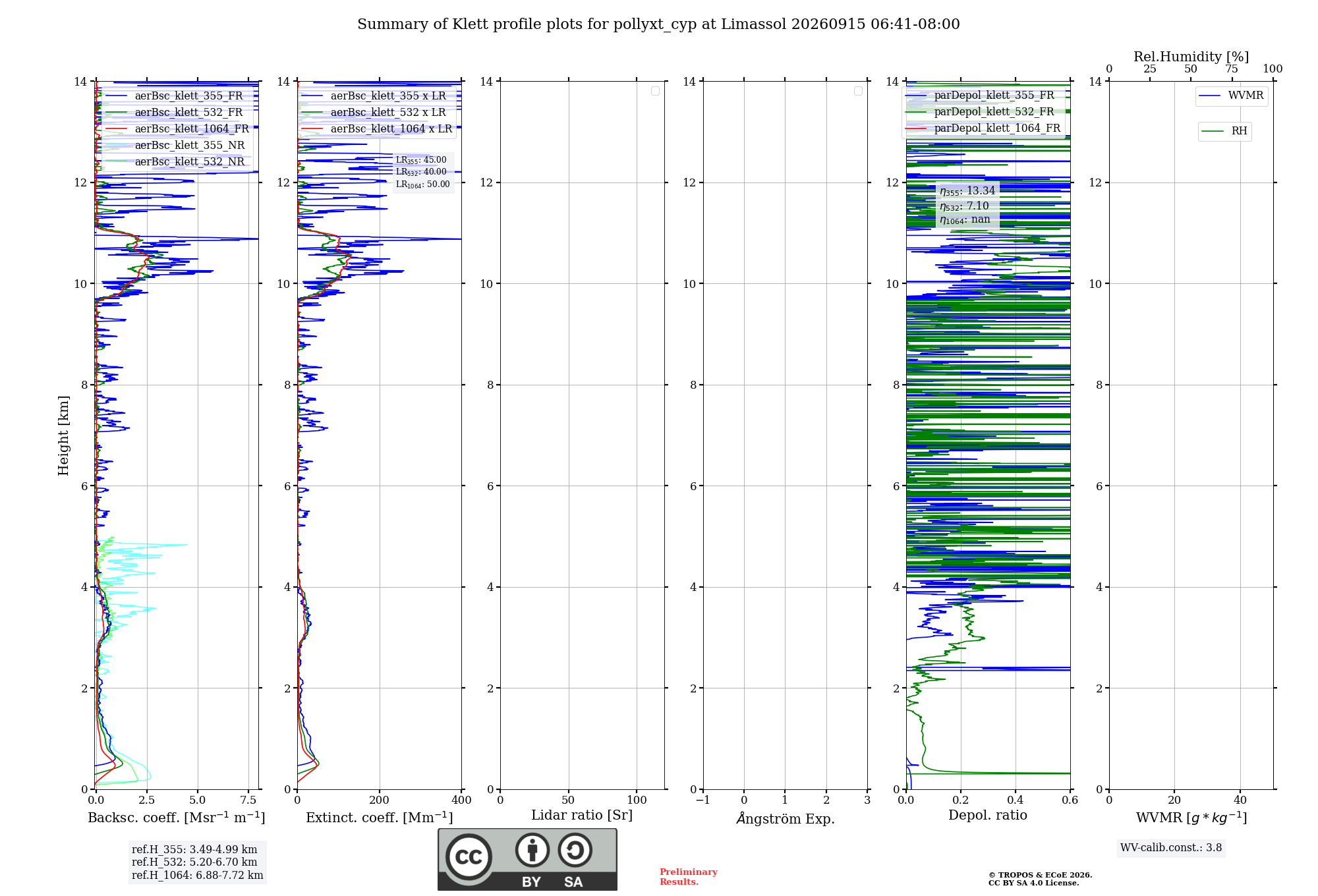Click the RH legend entry

tap(1224, 131)
